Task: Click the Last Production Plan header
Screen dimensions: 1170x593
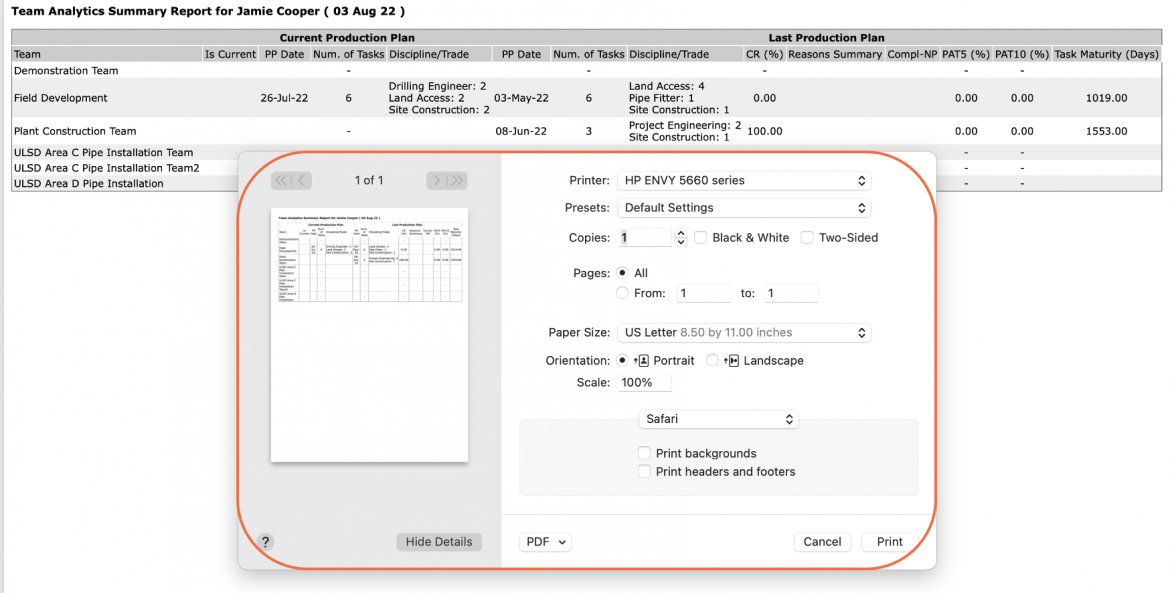Action: click(x=827, y=38)
